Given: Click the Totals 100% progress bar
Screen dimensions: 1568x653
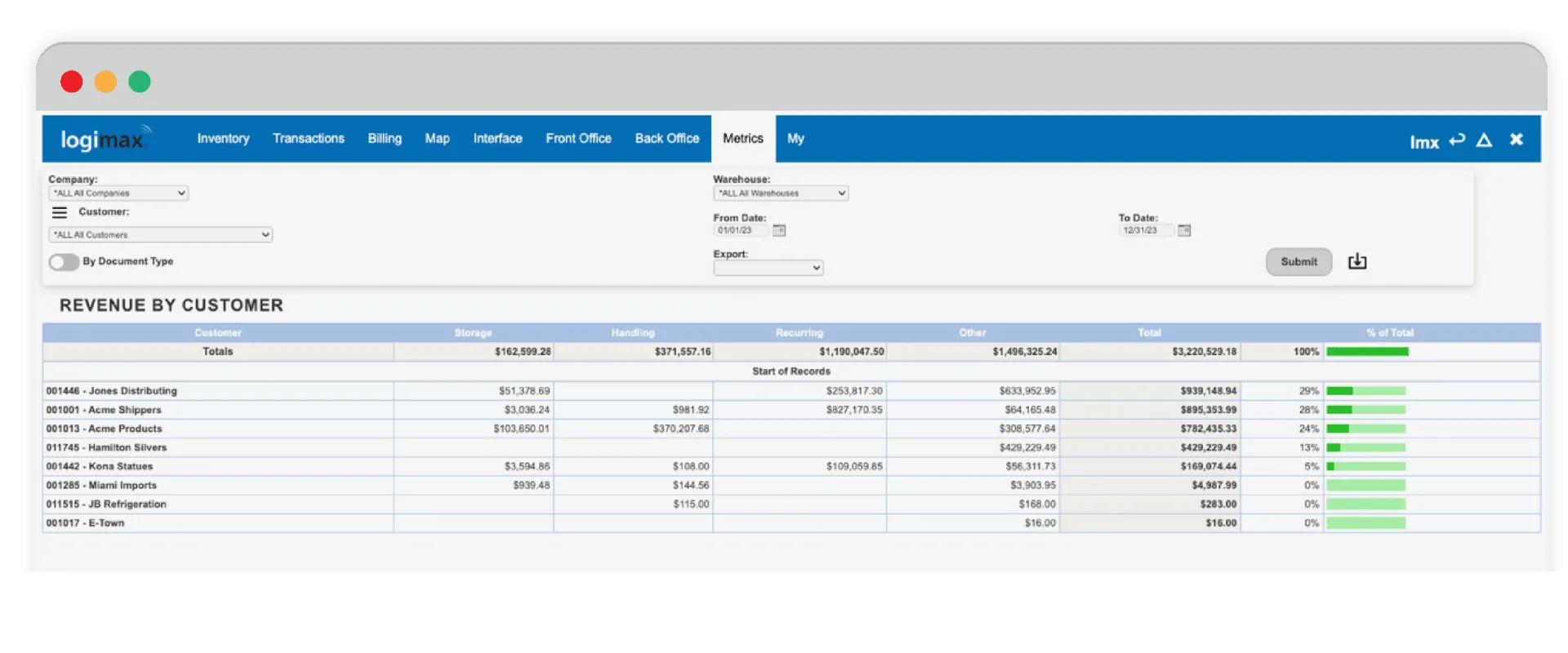Looking at the screenshot, I should point(1367,352).
